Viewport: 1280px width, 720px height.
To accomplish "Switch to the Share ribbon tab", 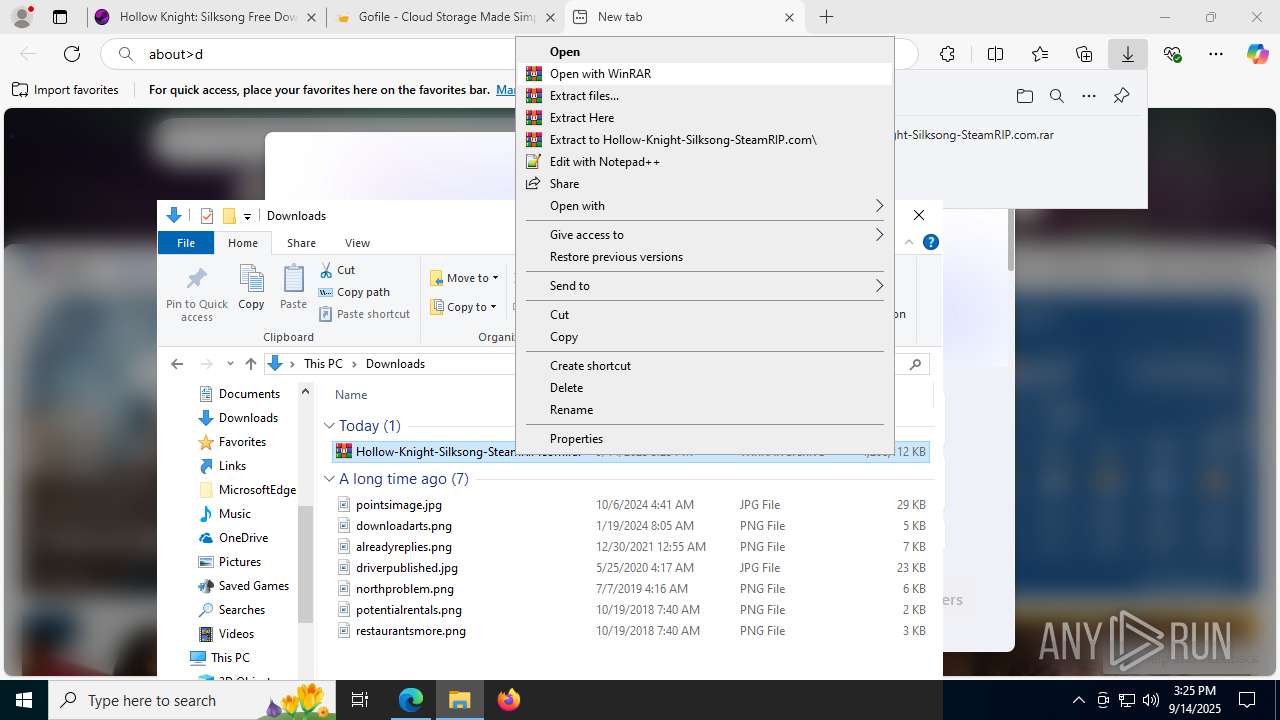I will (x=301, y=242).
